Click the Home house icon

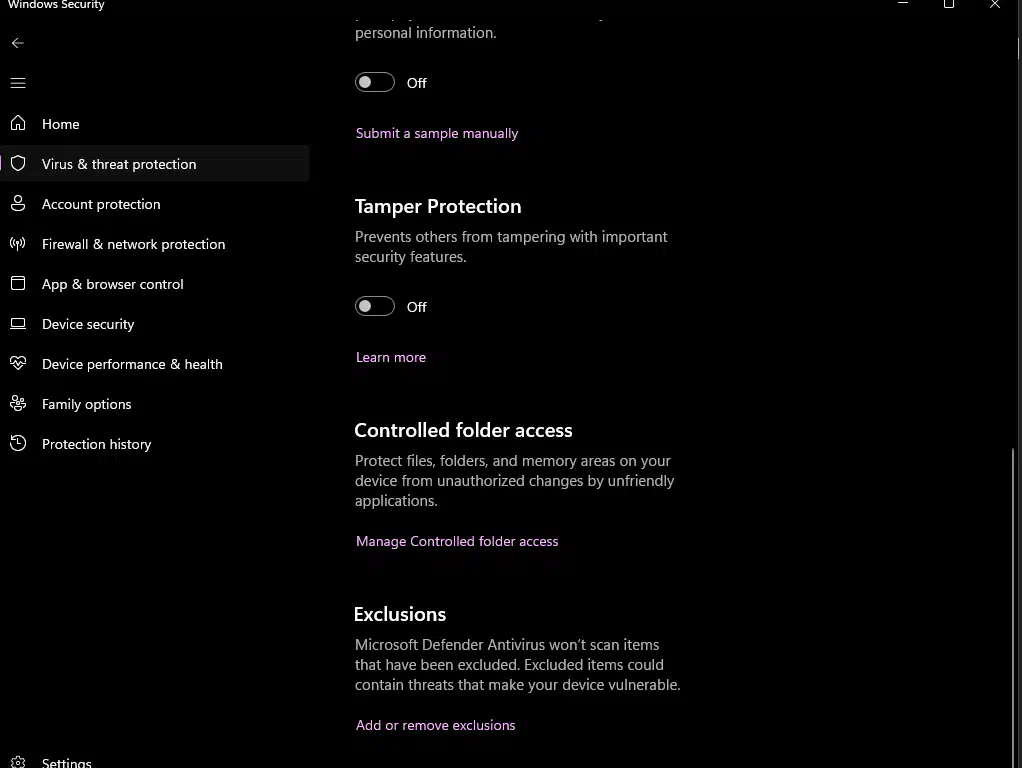click(x=18, y=123)
